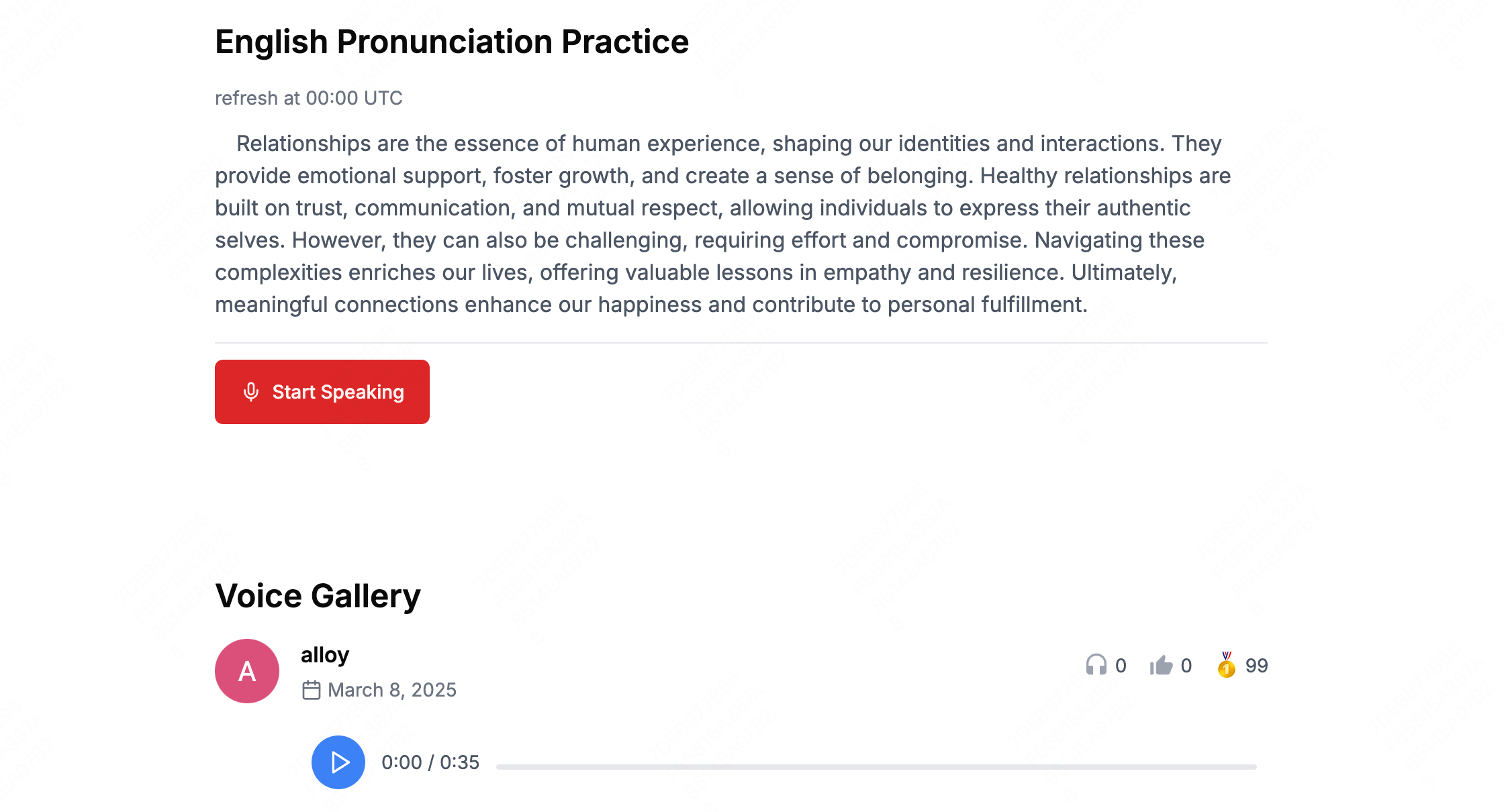Click the headphones listen-count icon

point(1097,665)
